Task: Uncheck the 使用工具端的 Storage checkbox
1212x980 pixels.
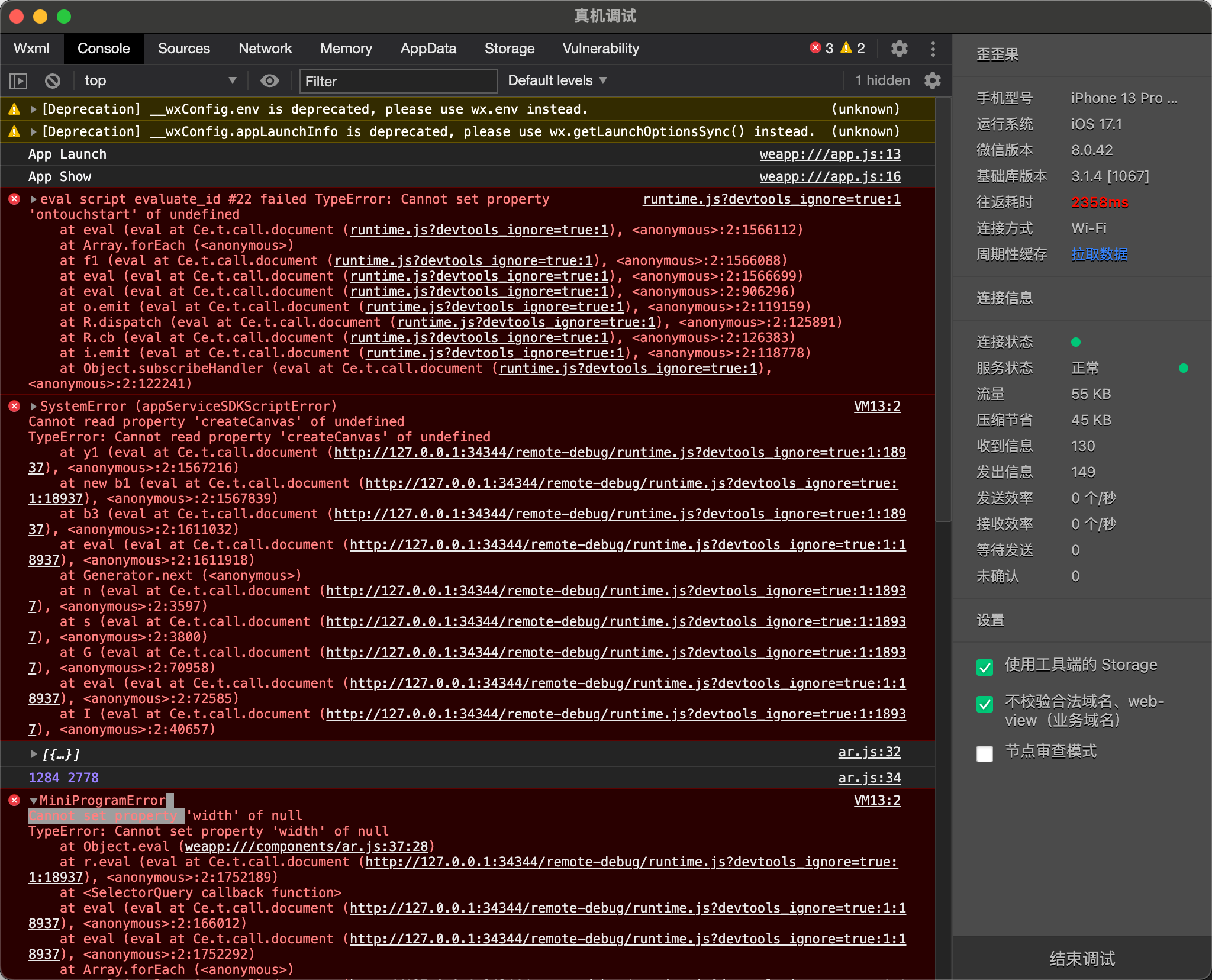Action: (985, 667)
